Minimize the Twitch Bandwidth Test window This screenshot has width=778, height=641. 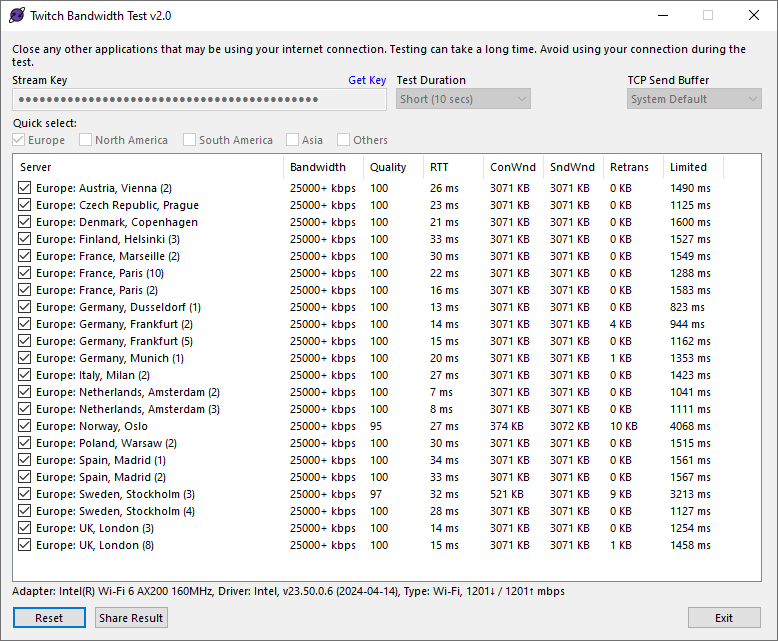click(x=663, y=15)
